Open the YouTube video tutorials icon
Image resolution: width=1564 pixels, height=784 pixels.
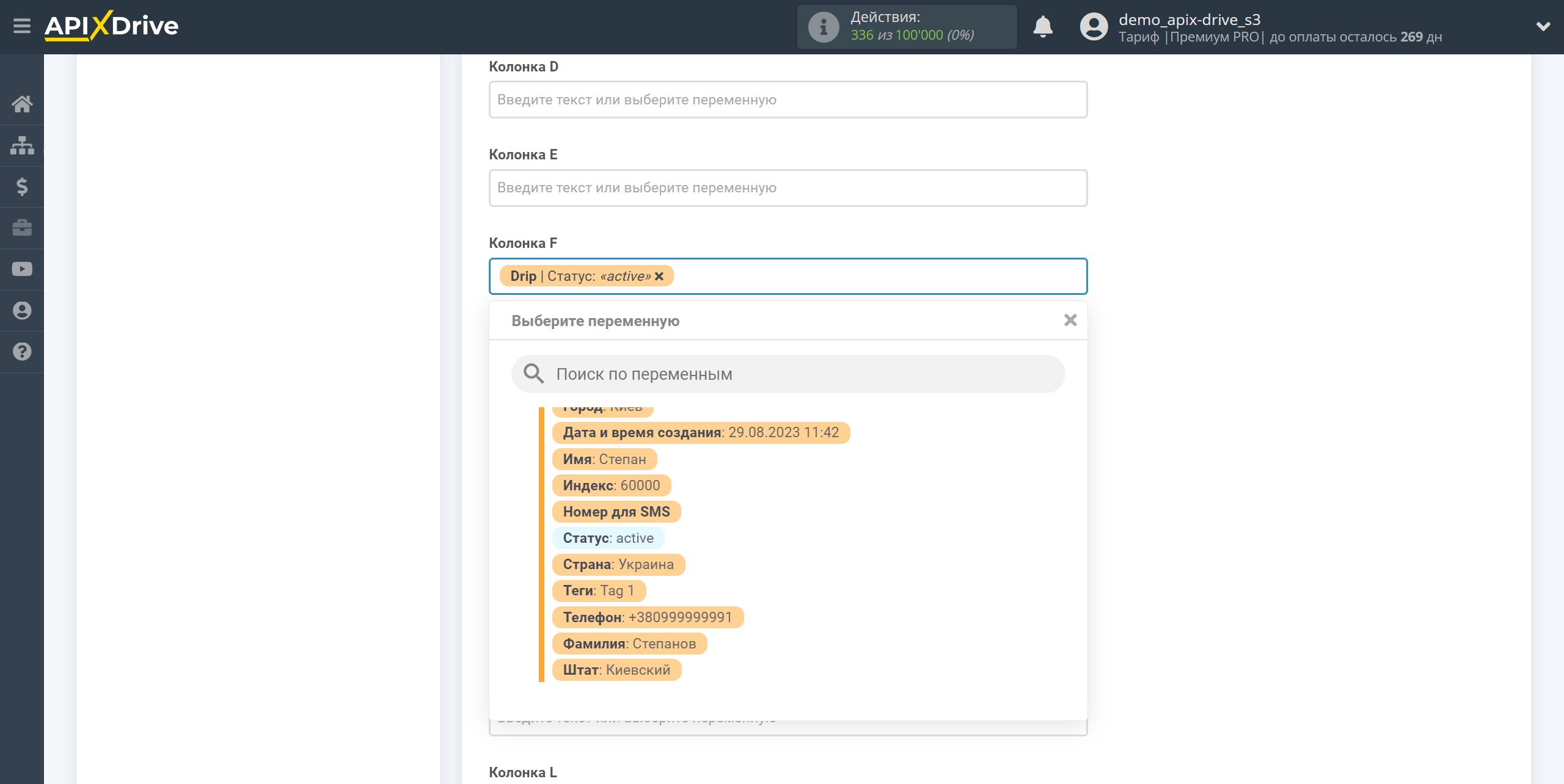tap(22, 269)
